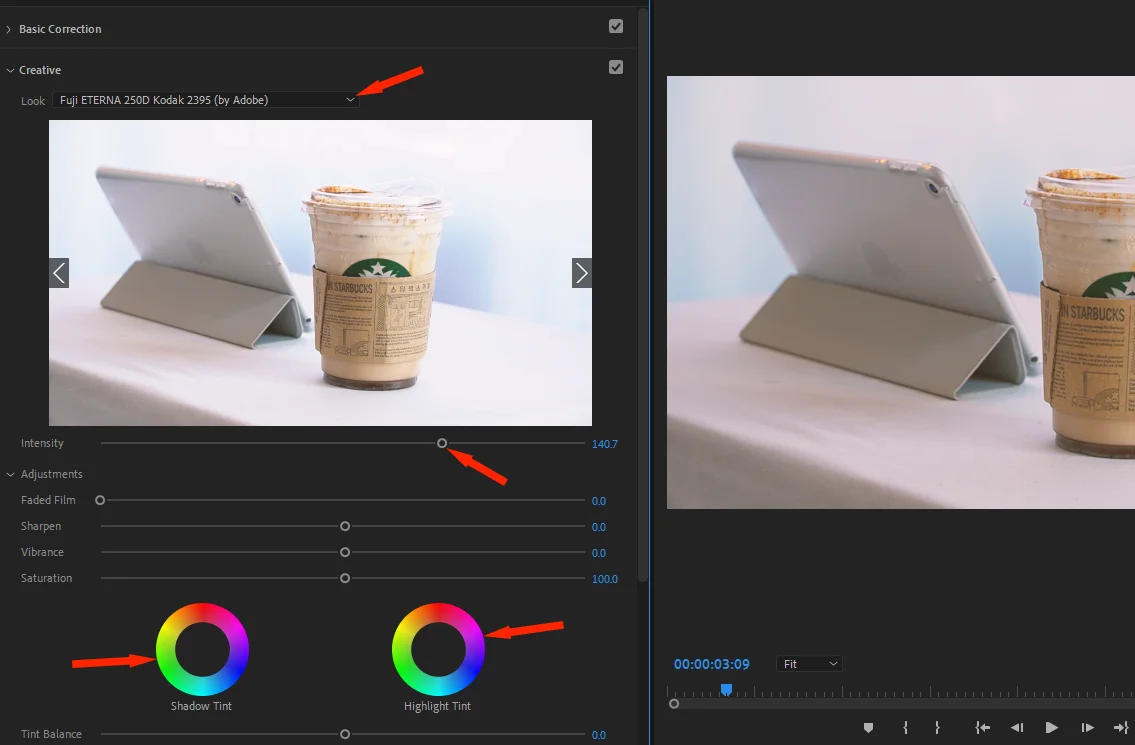This screenshot has height=745, width=1135.
Task: Click the Saturation value 100.0
Action: 604,579
